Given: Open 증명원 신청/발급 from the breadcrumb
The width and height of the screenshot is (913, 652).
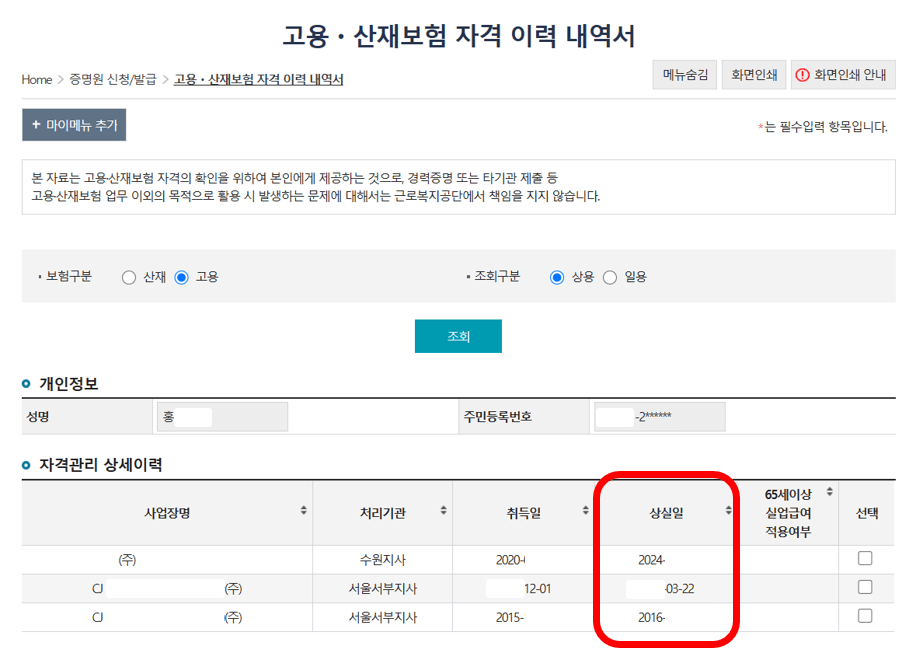Looking at the screenshot, I should pyautogui.click(x=110, y=79).
